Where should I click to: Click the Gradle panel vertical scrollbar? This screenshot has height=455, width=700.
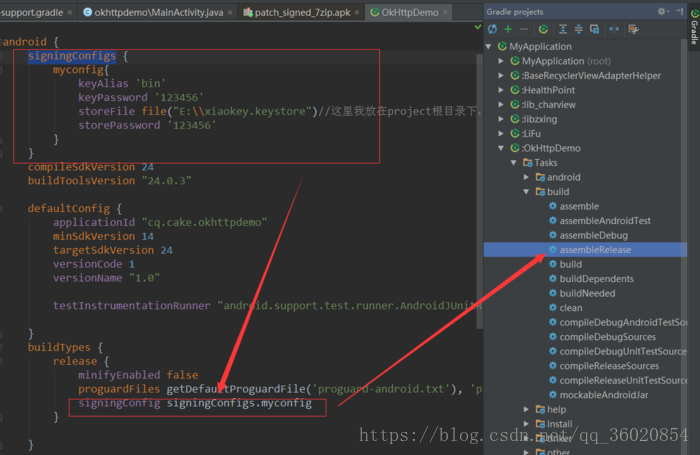[683, 246]
